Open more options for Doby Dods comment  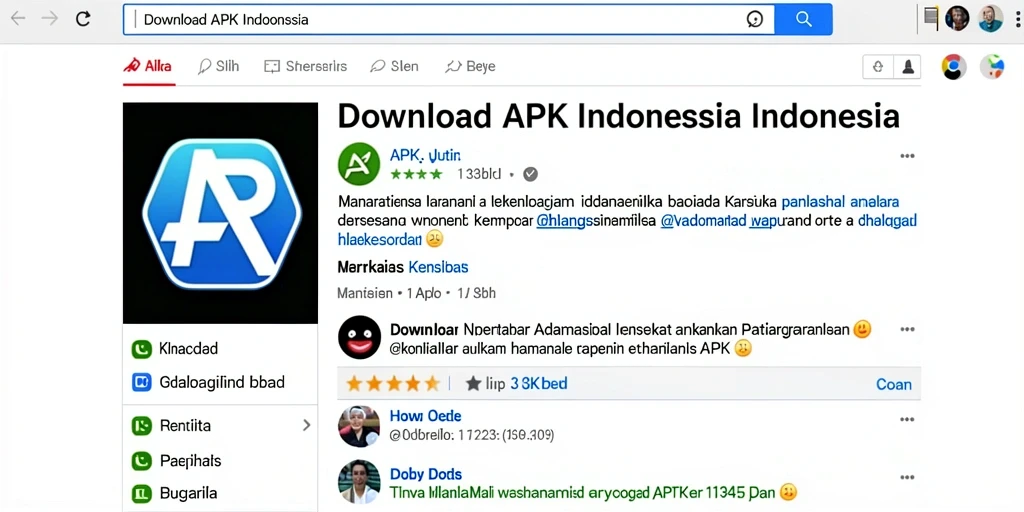pos(907,477)
